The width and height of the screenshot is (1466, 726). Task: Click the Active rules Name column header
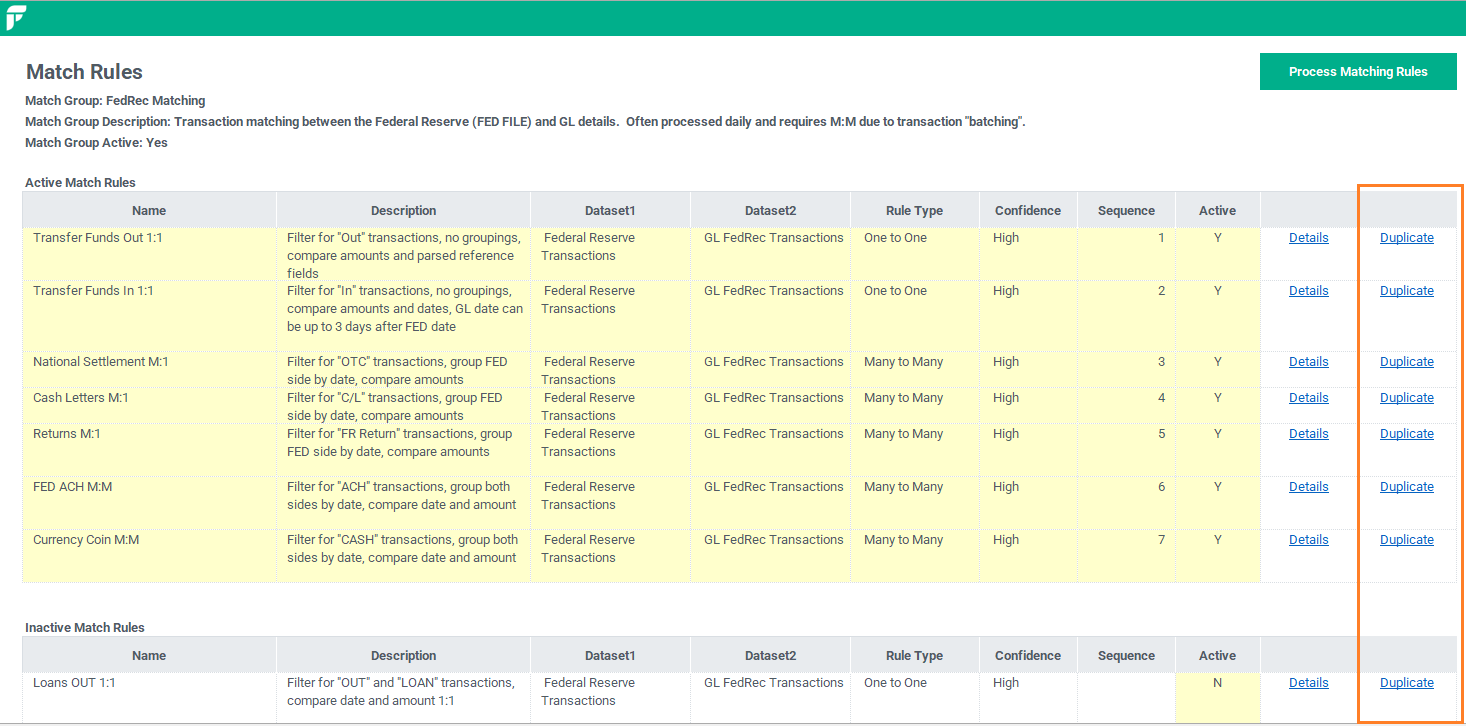tap(149, 210)
